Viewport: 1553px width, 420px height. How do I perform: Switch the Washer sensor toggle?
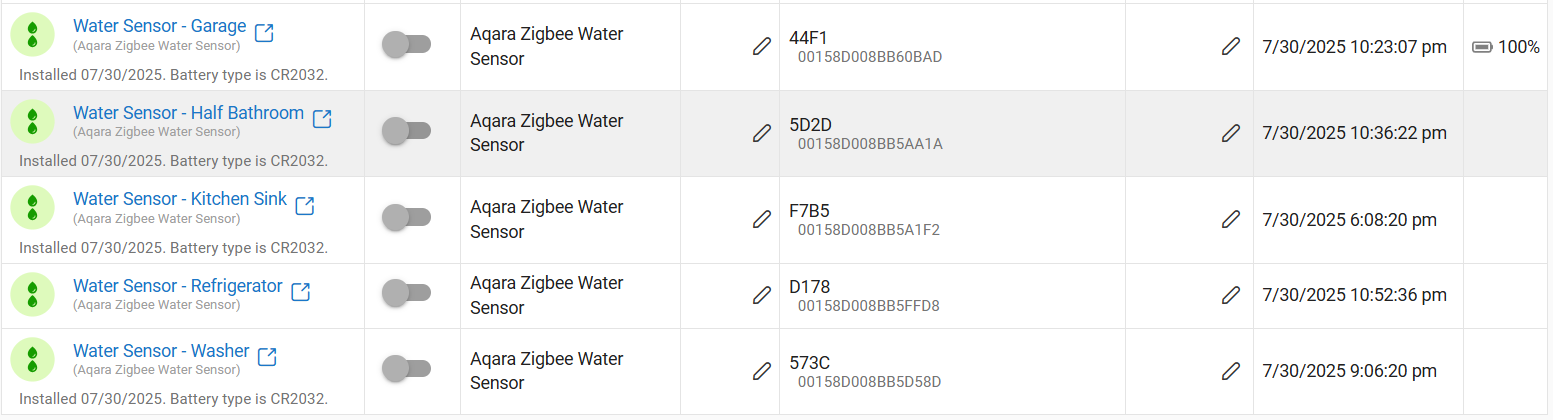(406, 368)
